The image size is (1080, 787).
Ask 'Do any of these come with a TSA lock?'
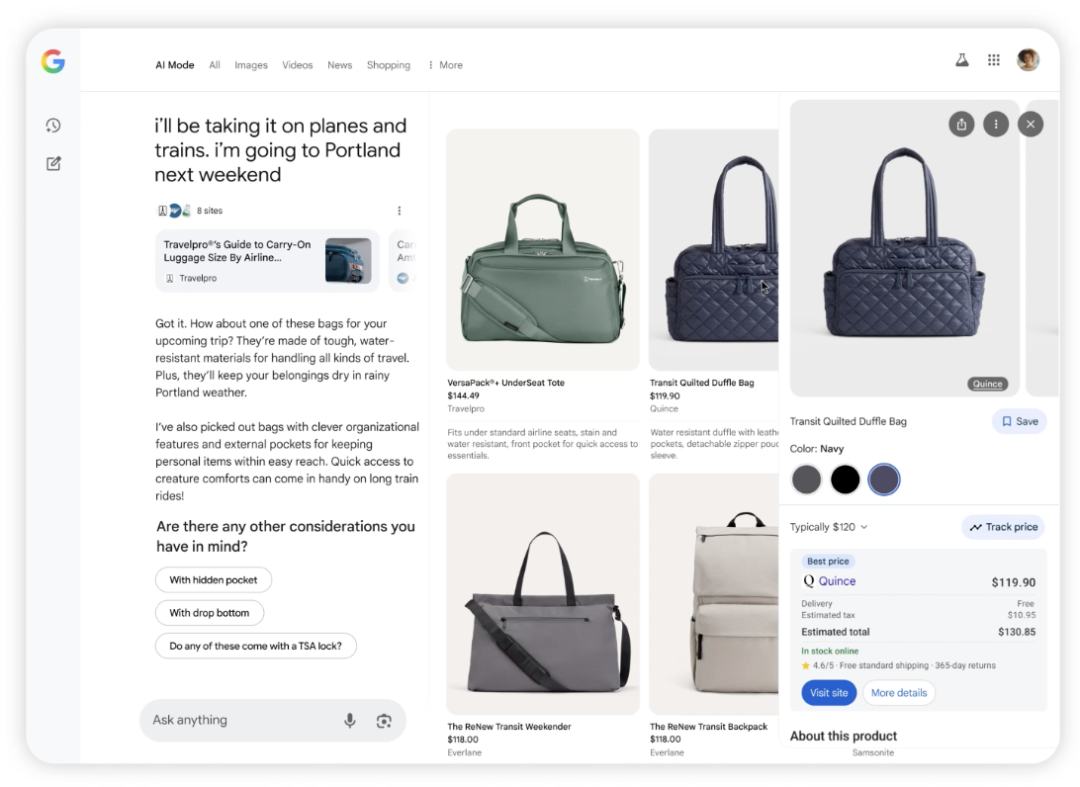[256, 646]
